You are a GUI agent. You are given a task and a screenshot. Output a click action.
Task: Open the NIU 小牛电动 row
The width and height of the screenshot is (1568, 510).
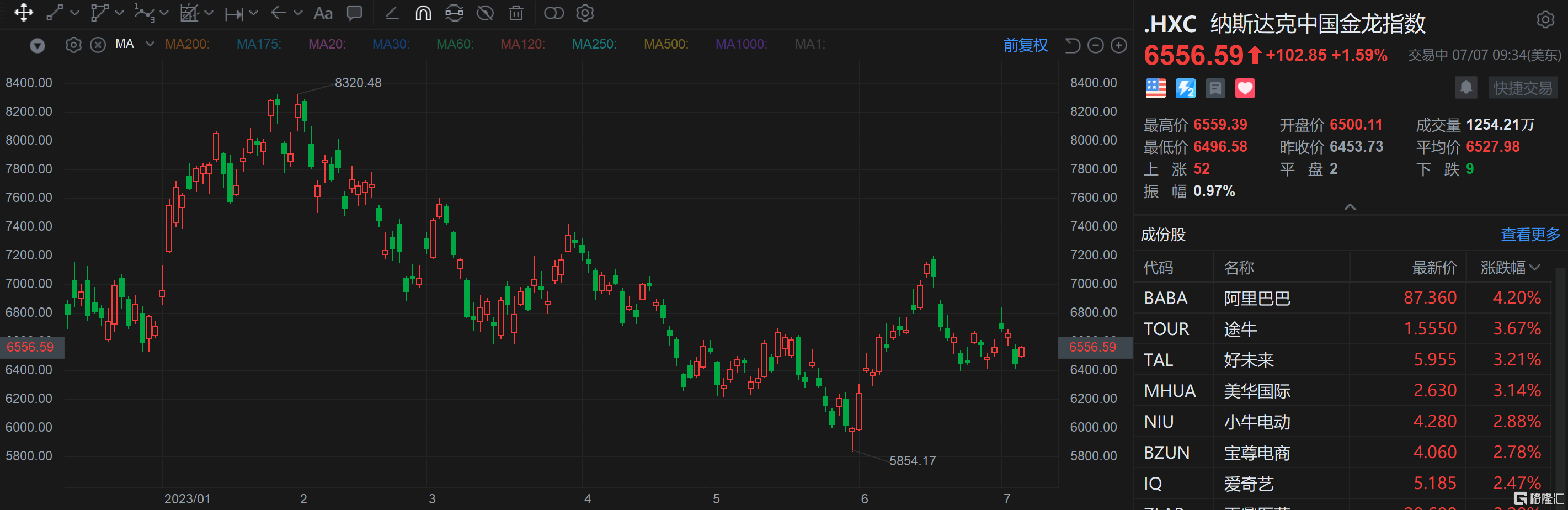[x=1343, y=422]
